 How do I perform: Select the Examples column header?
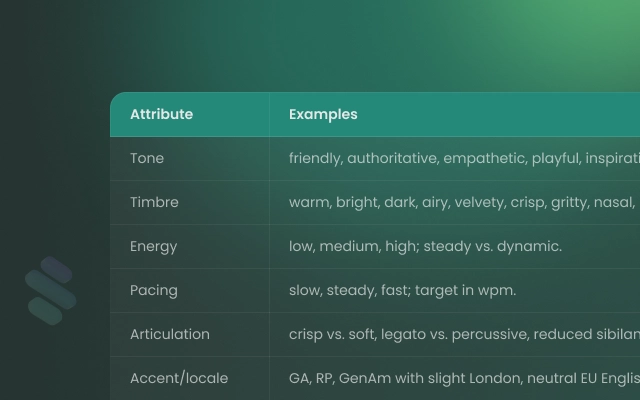coord(323,114)
